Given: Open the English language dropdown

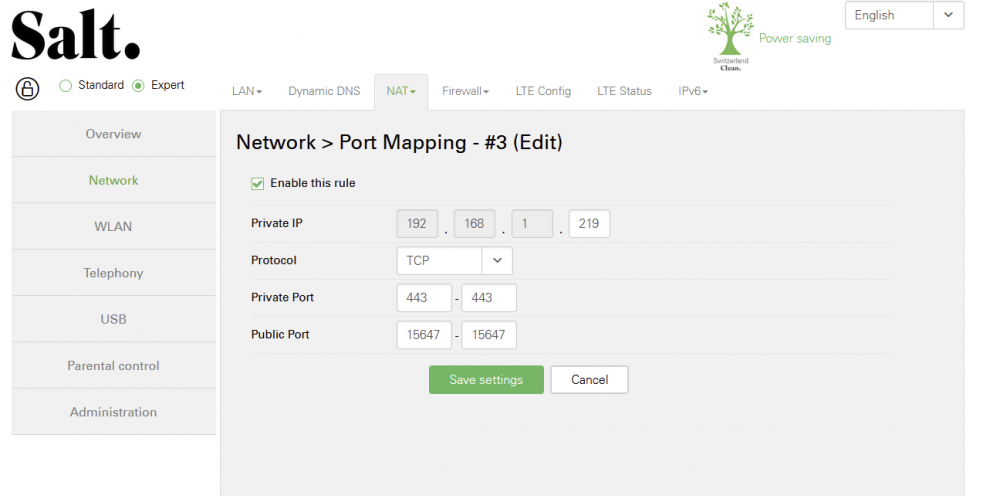Looking at the screenshot, I should (904, 15).
